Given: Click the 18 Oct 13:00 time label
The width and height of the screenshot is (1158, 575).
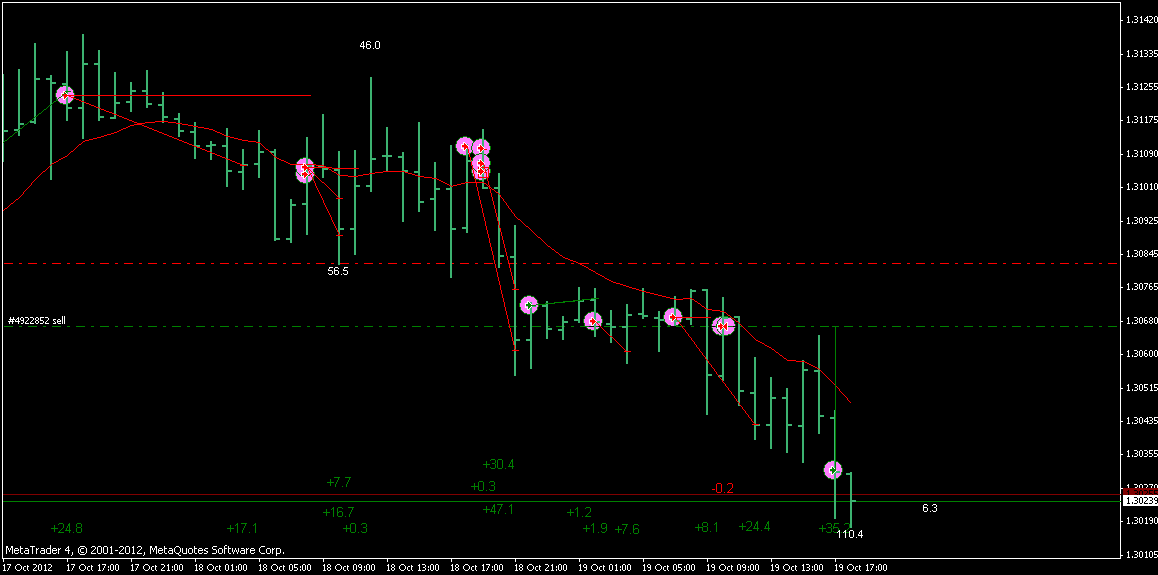Looking at the screenshot, I should [412, 568].
